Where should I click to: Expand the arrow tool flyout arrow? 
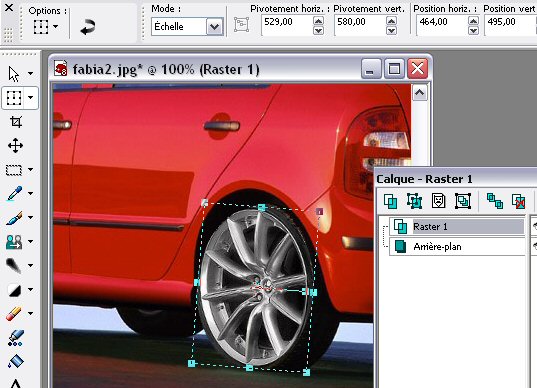click(x=30, y=73)
